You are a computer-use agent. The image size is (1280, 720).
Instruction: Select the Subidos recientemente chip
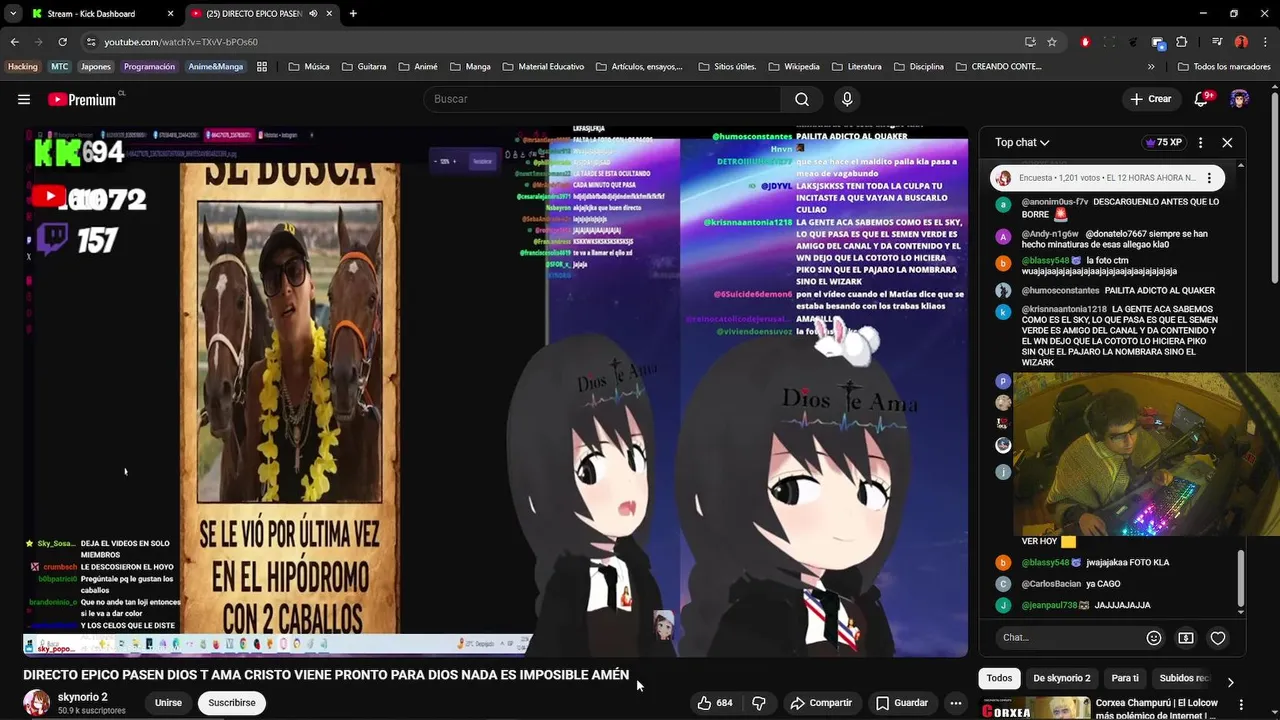[1185, 678]
